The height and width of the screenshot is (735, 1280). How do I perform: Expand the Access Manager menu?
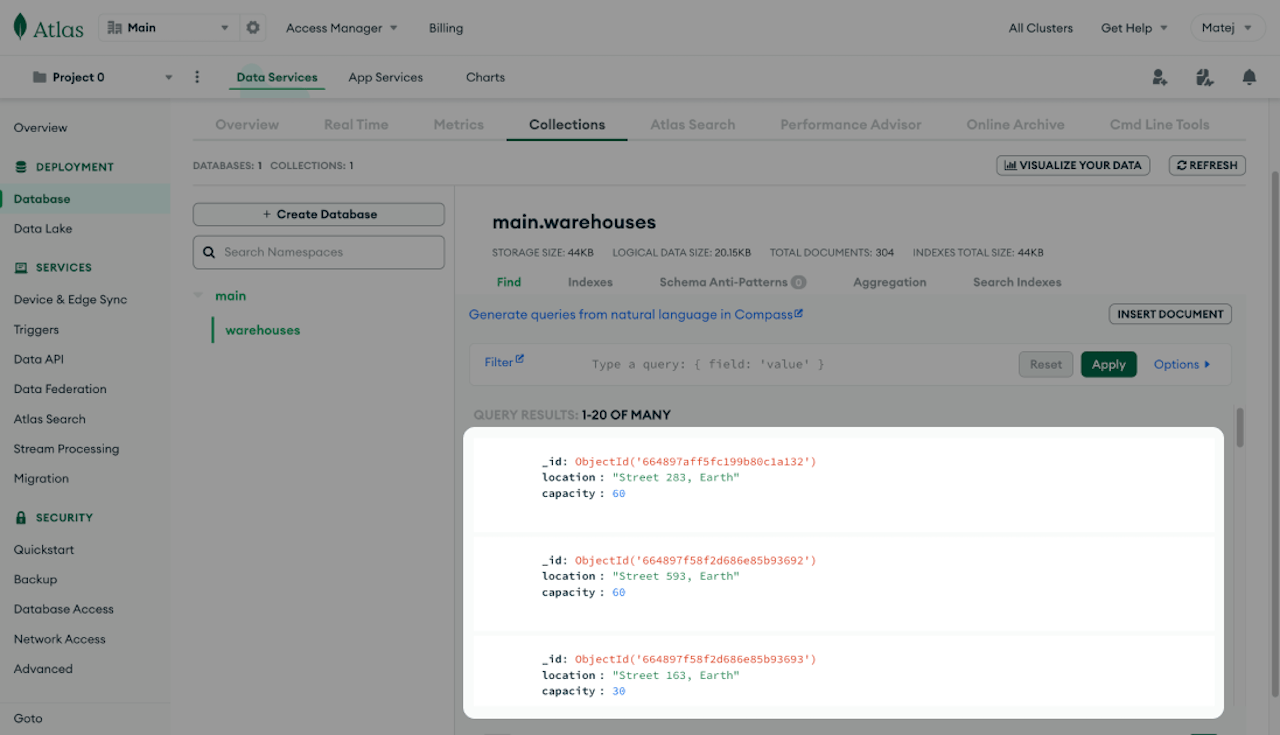341,28
